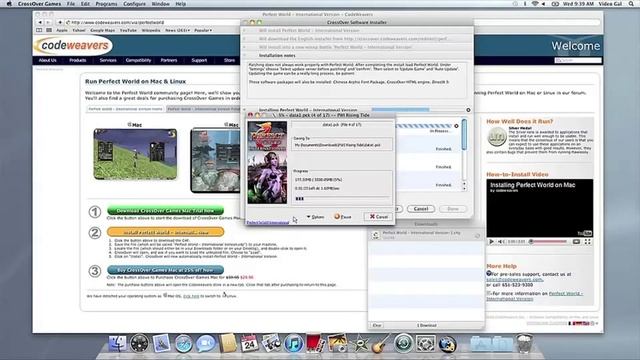The height and width of the screenshot is (360, 640).
Task: Collapse Installing Perfect World section
Action: 244,110
